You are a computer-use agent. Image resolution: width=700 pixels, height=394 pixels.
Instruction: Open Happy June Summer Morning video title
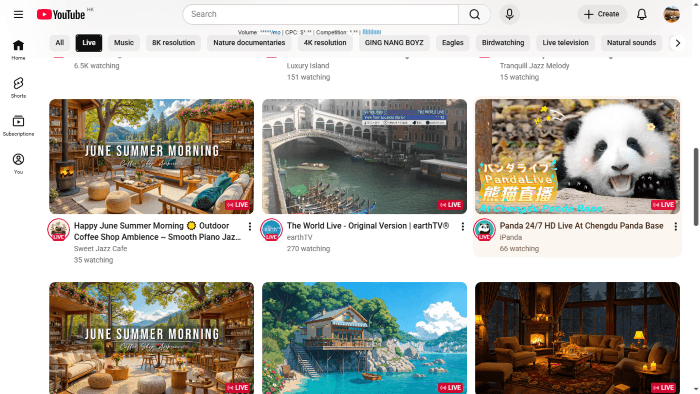click(x=157, y=232)
